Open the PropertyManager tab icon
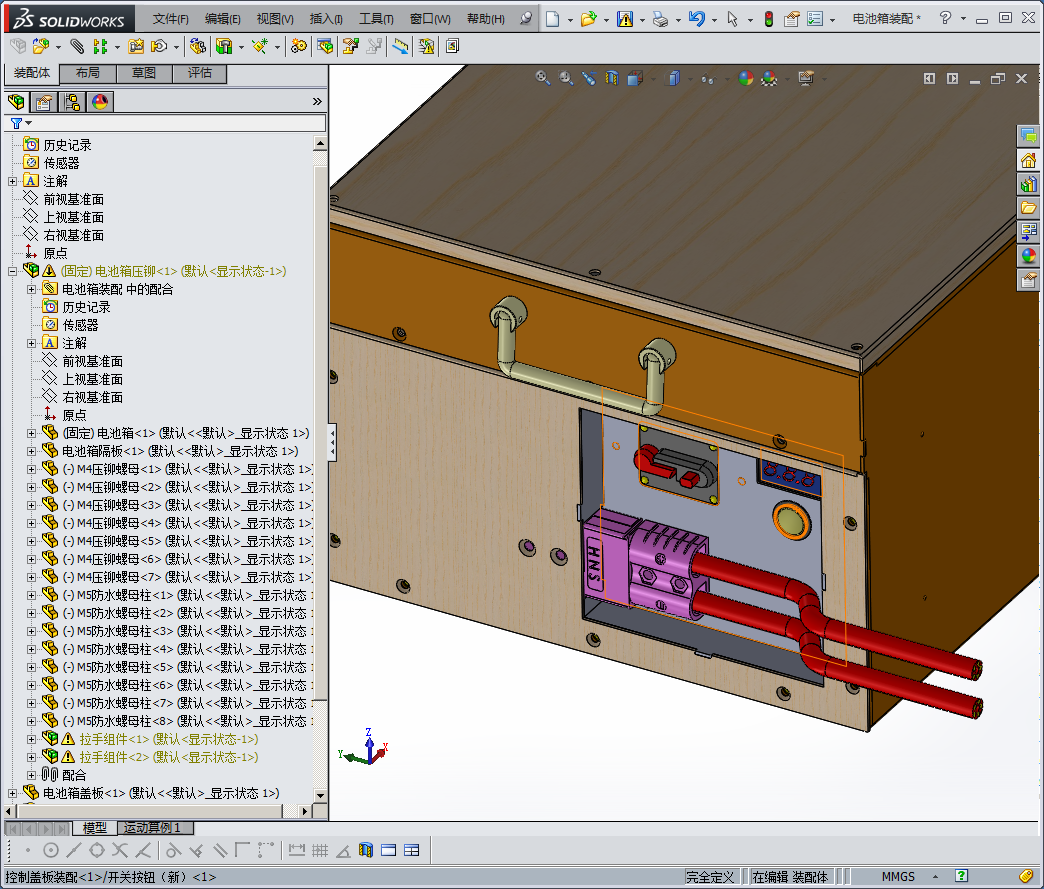The height and width of the screenshot is (889, 1044). (44, 102)
